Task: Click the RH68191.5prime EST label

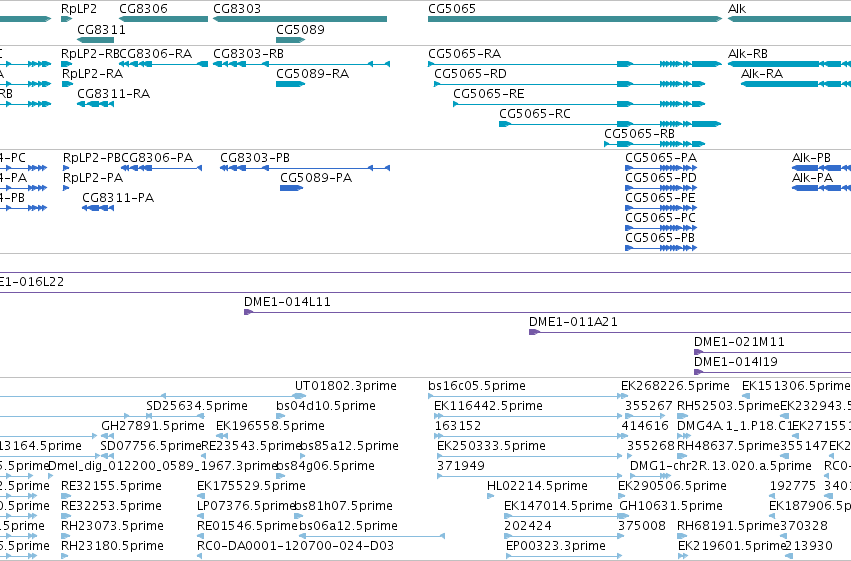Action: [x=728, y=526]
